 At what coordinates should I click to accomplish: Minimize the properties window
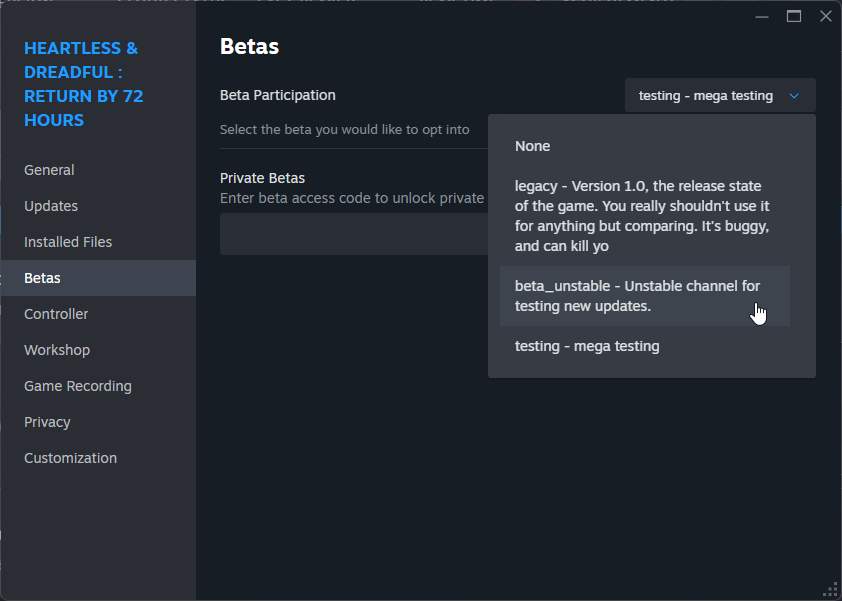point(761,17)
